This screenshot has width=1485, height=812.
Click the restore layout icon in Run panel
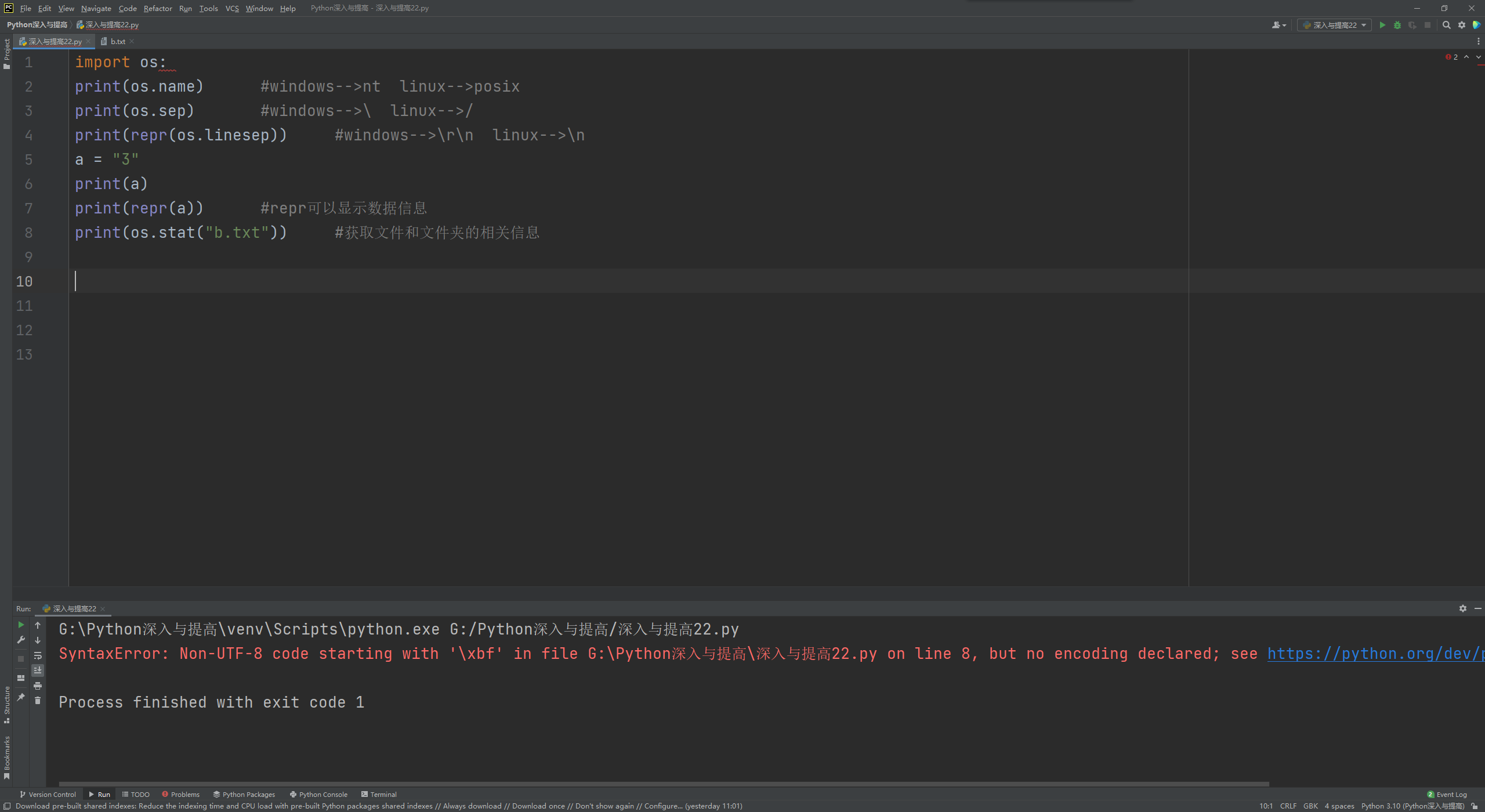[x=21, y=677]
